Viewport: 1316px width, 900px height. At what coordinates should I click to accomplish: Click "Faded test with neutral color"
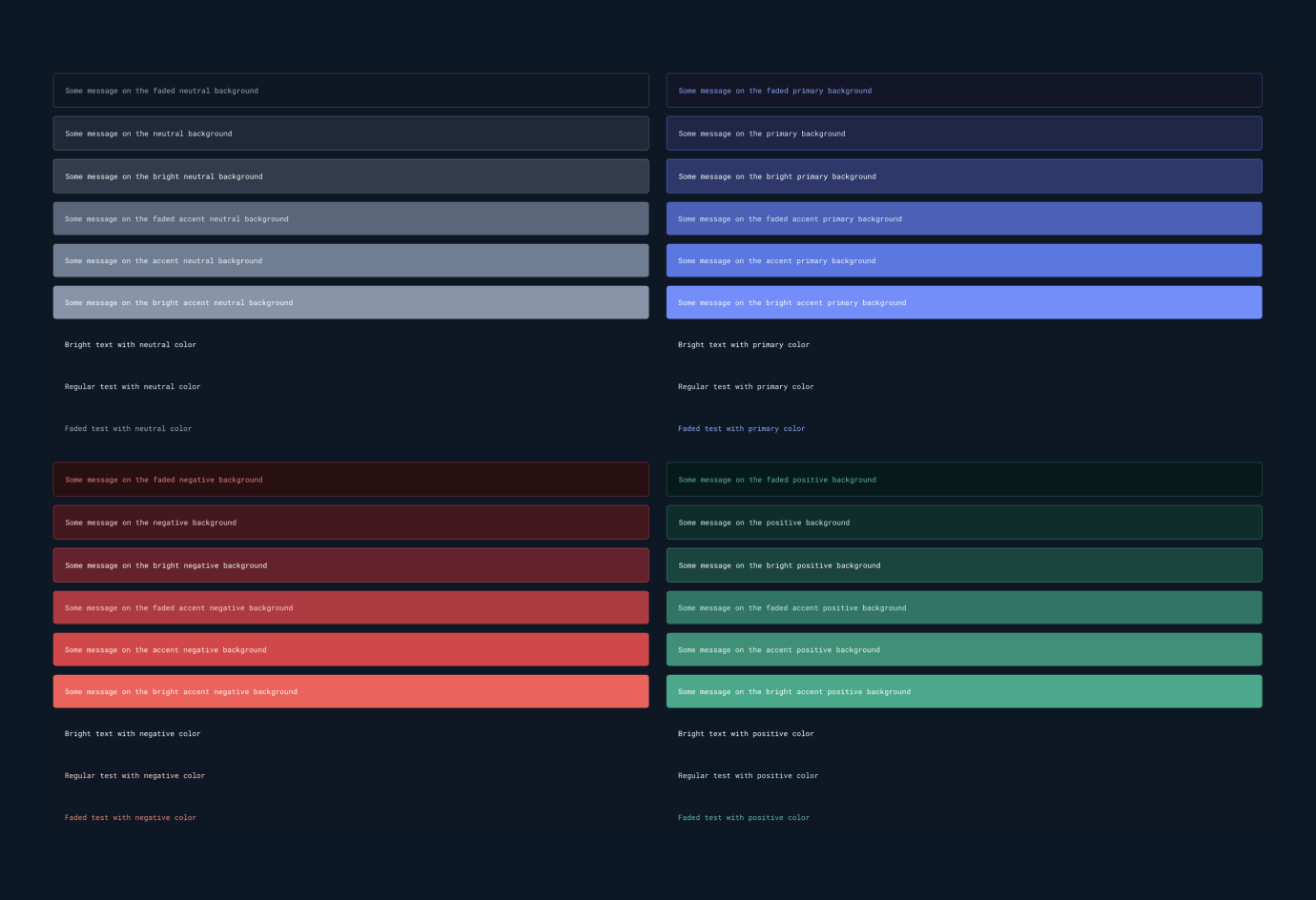(129, 429)
